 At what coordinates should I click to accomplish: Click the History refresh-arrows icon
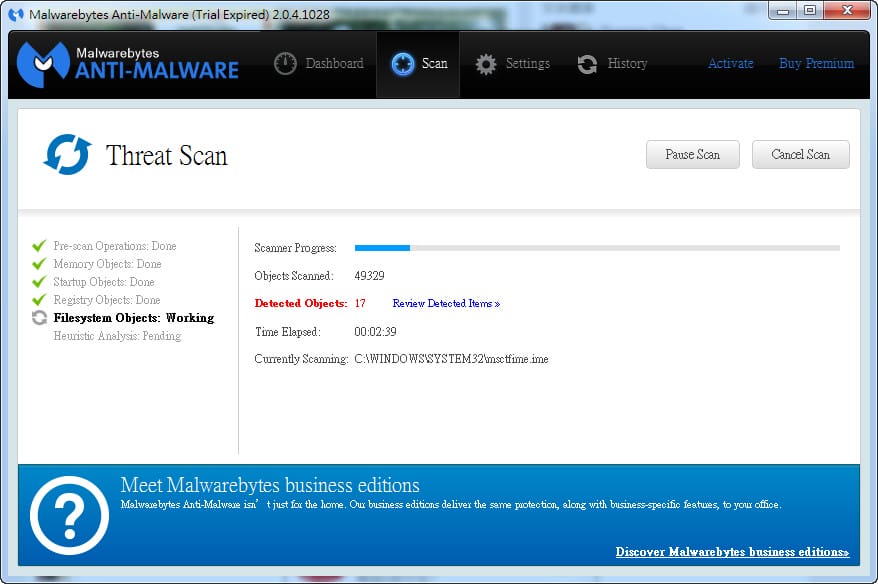(x=587, y=64)
